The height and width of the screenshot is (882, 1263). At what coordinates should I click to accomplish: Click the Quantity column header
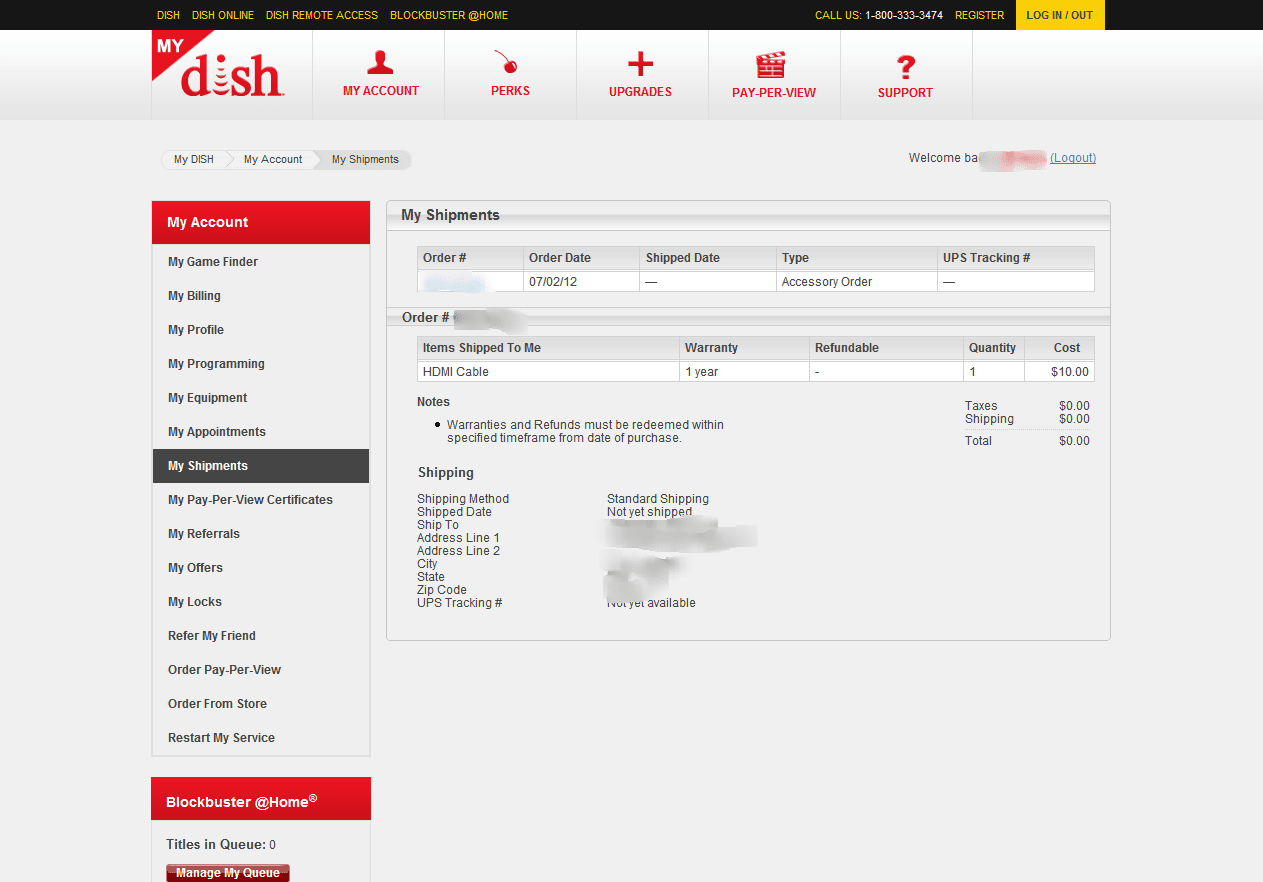[994, 348]
